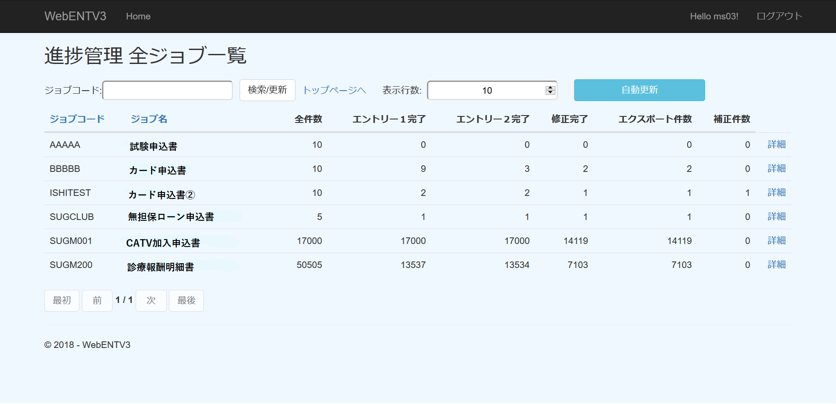Click the WebENTV3 brand logo link
Image resolution: width=836 pixels, height=404 pixels.
(75, 16)
